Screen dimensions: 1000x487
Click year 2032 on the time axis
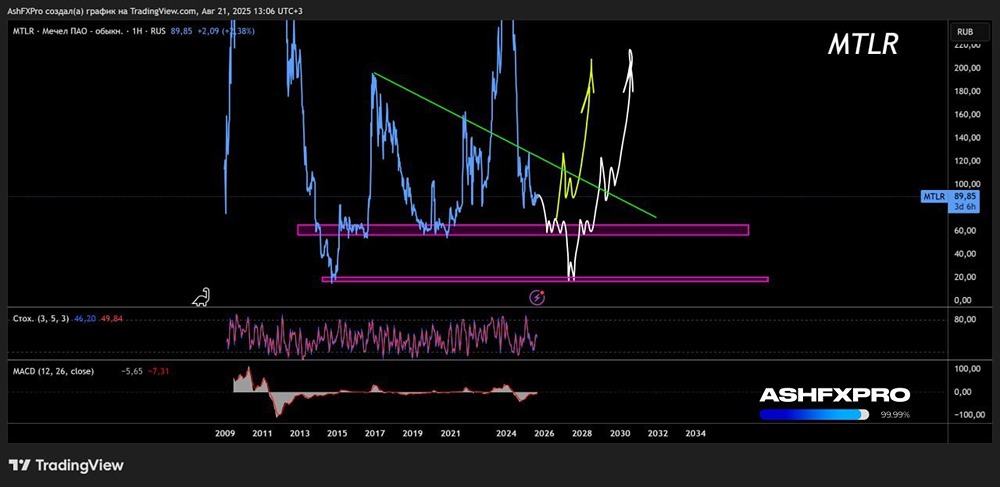click(658, 433)
